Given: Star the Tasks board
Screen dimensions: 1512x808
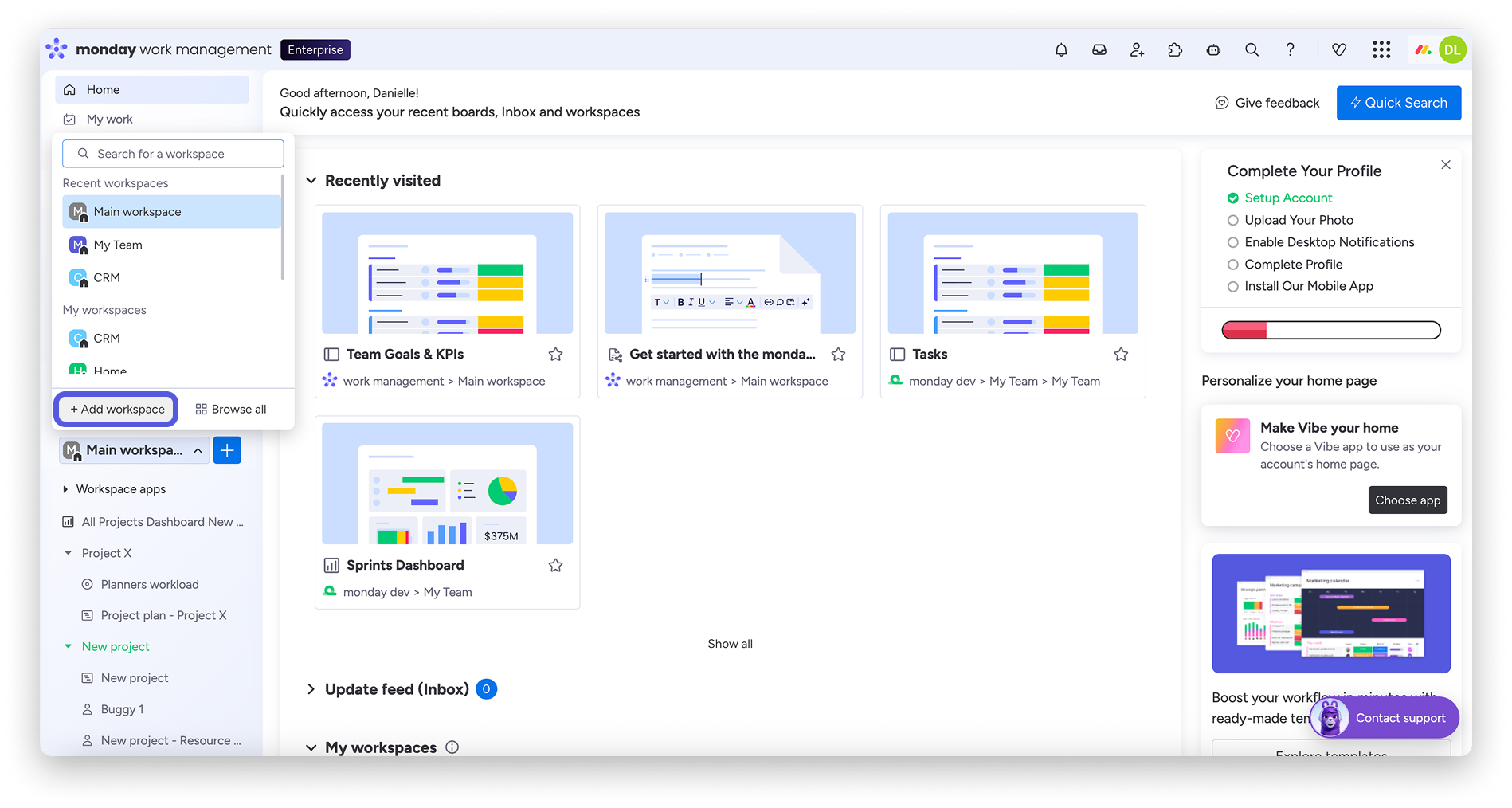Looking at the screenshot, I should click(x=1121, y=355).
